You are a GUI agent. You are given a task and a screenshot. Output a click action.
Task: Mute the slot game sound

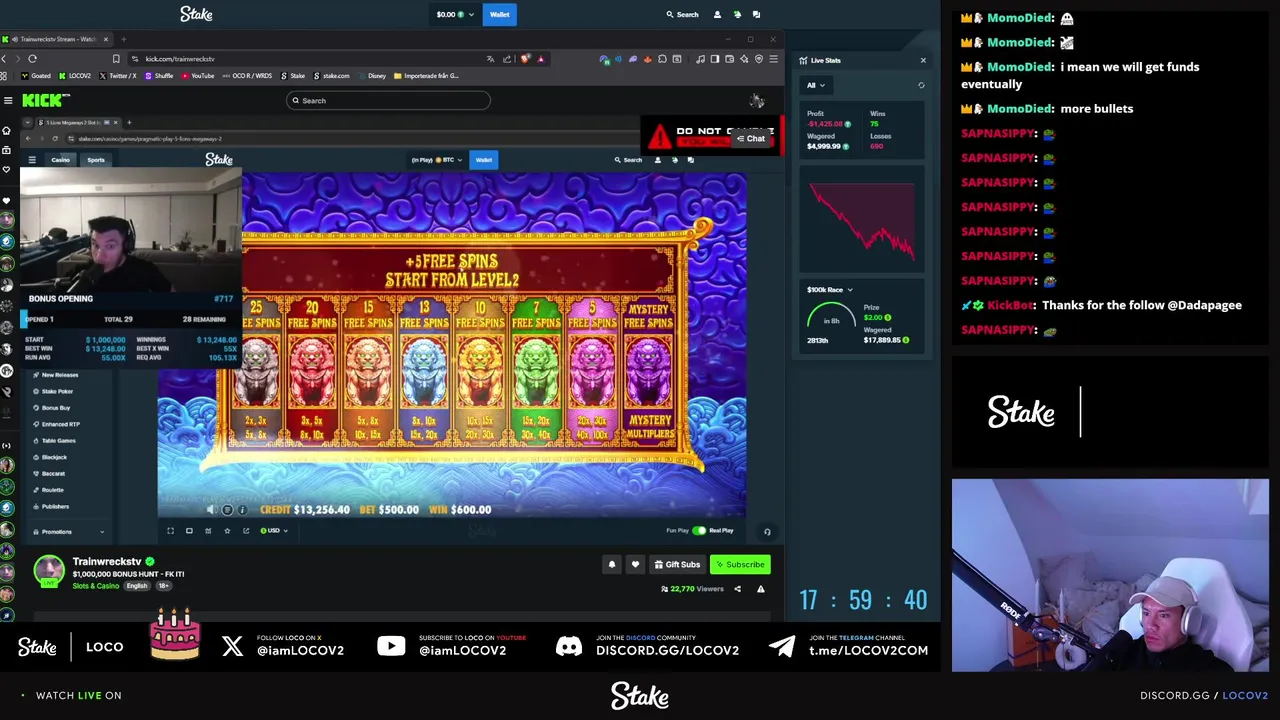click(210, 510)
